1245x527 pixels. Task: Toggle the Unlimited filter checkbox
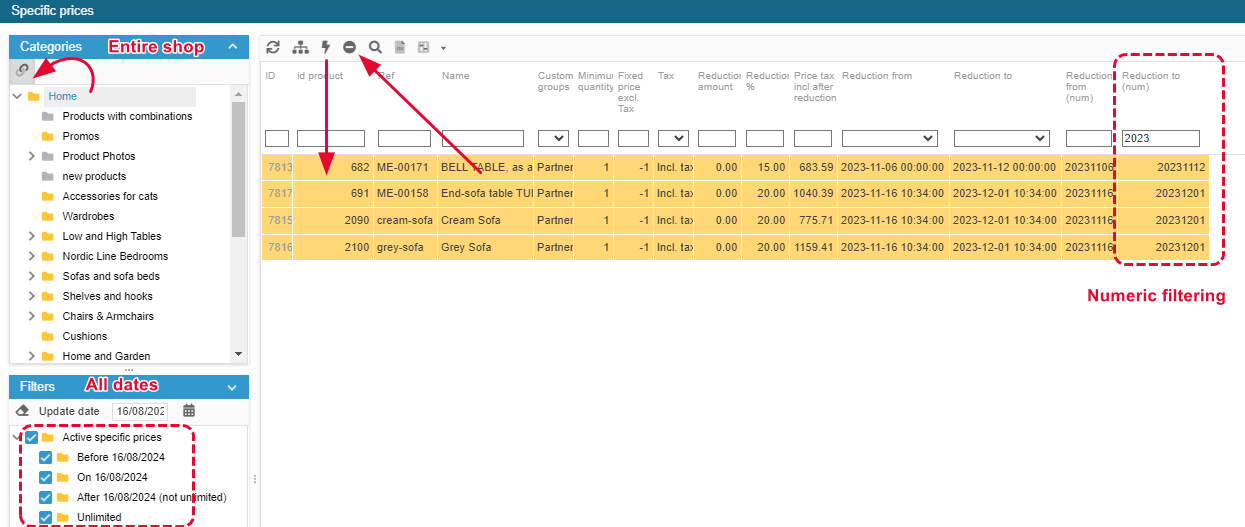[45, 517]
